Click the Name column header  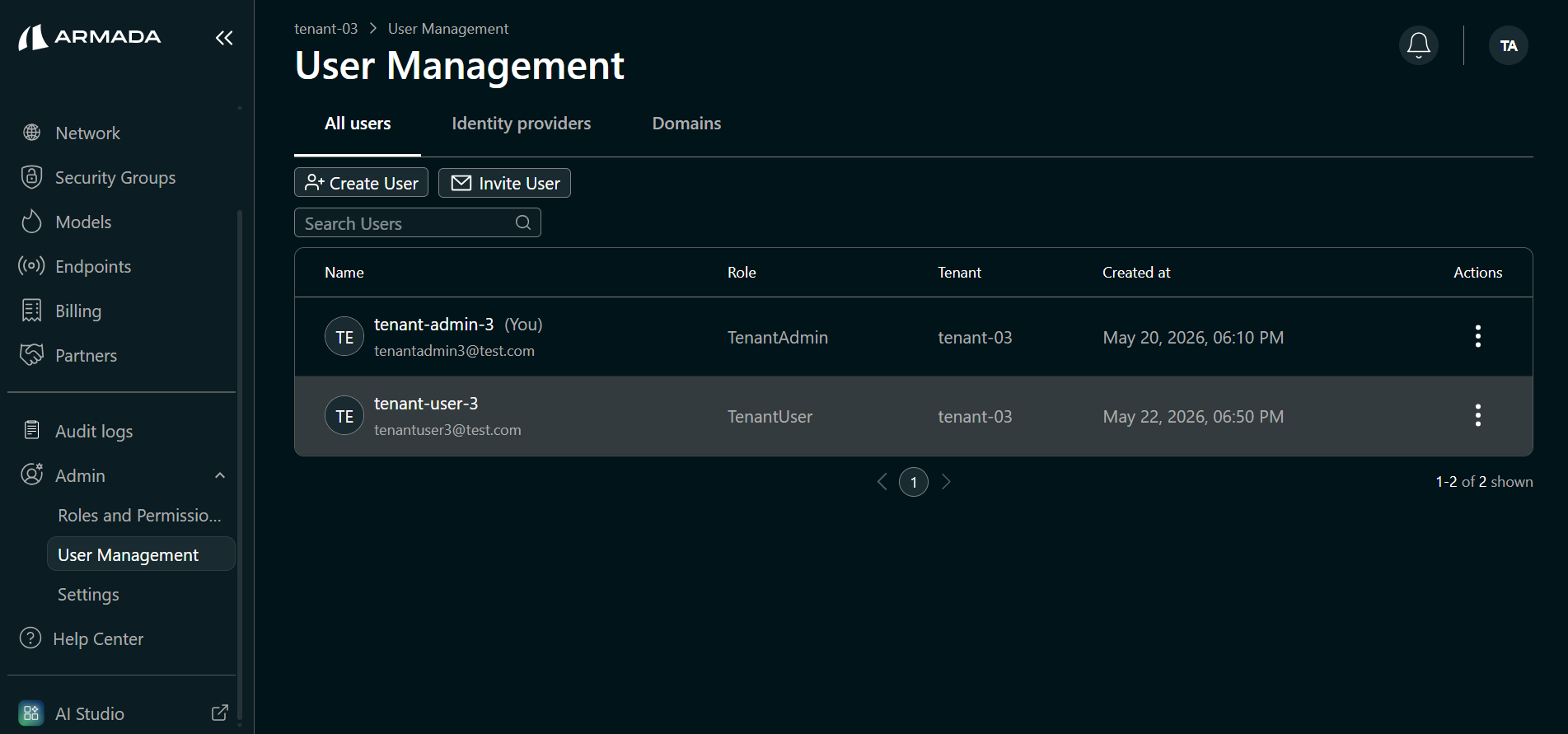[x=344, y=273]
